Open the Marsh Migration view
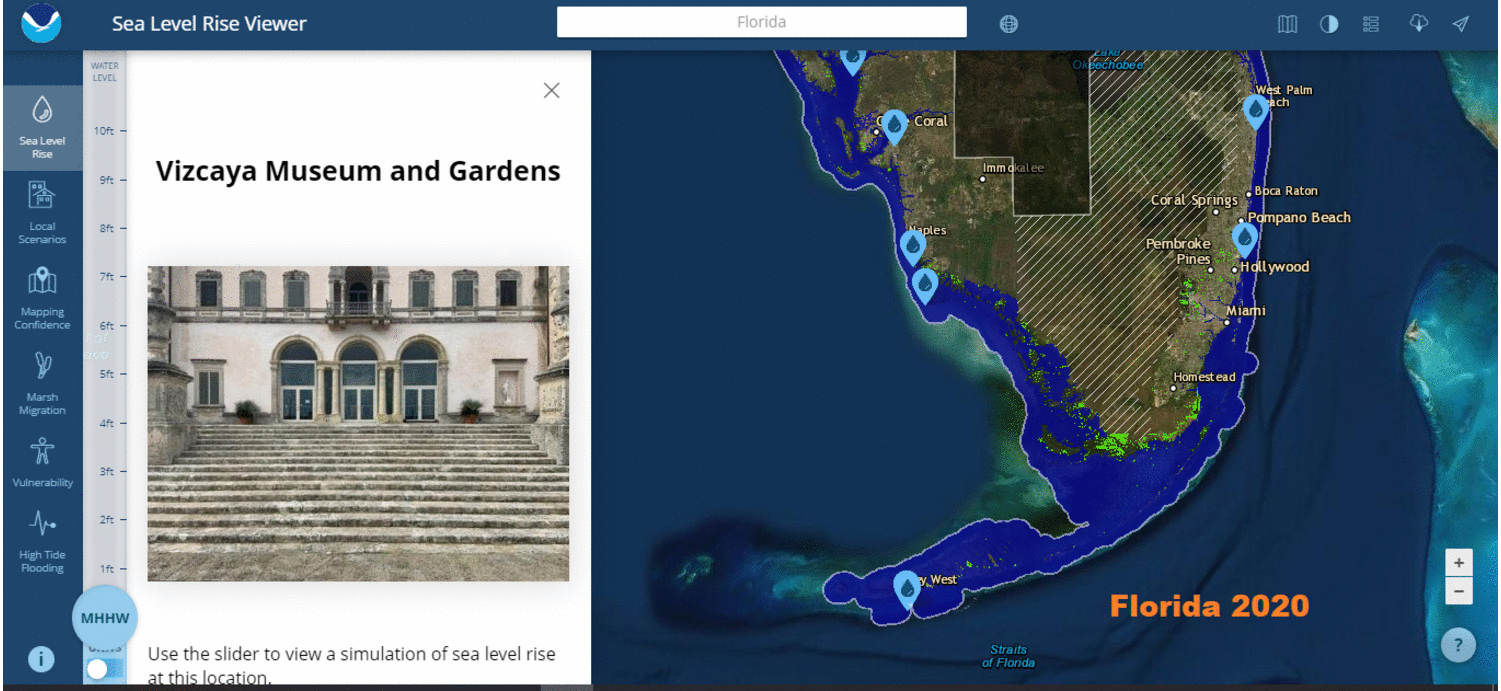Screen dimensions: 1501x691 pos(42,382)
